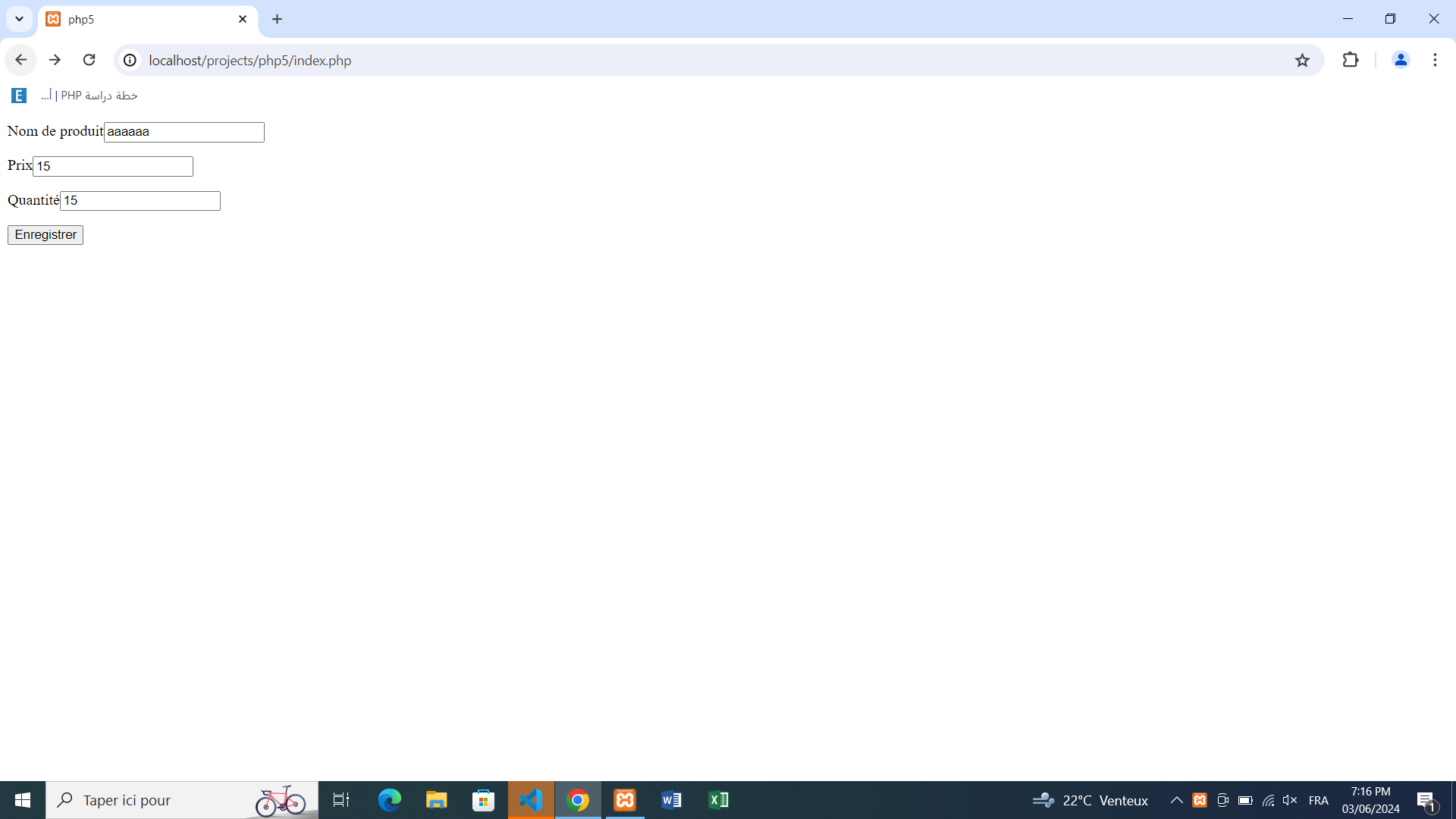
Task: Click the address bar URL
Action: [x=250, y=61]
